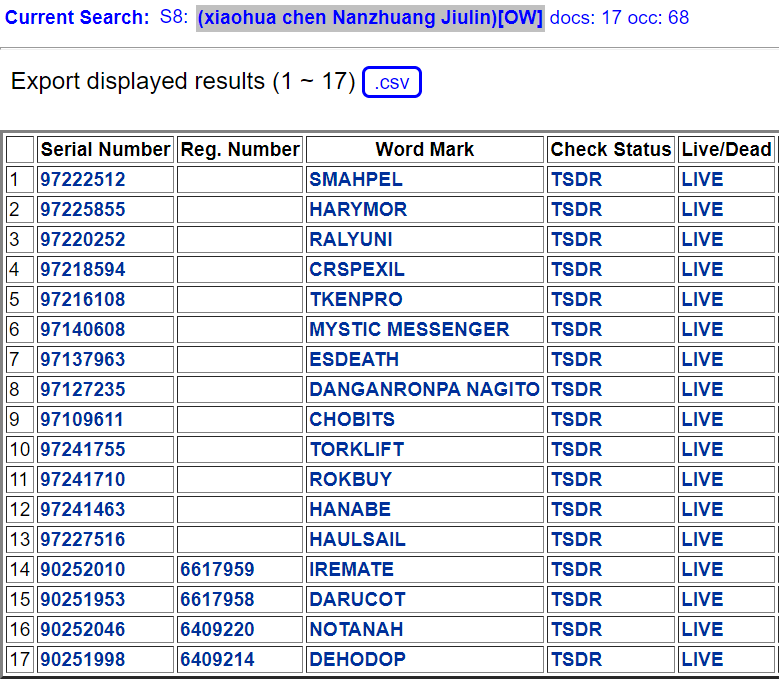Open the ROKBUY word mark
Screen dimensions: 779x689
point(351,479)
